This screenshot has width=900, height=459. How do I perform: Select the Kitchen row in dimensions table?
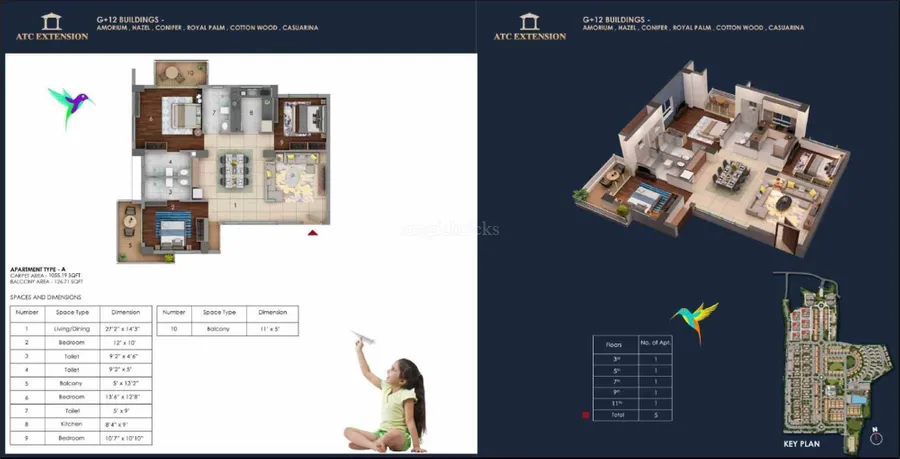coord(81,424)
